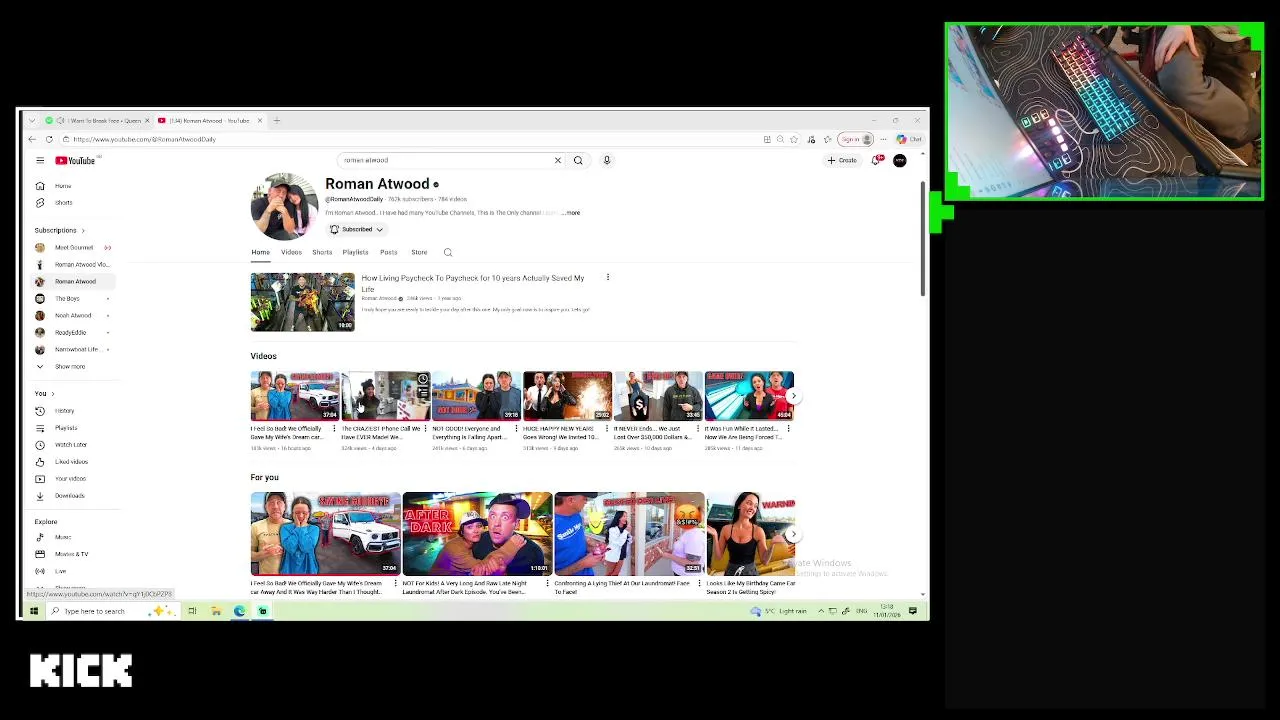Expand the Subscriptions section chevron

coord(83,230)
